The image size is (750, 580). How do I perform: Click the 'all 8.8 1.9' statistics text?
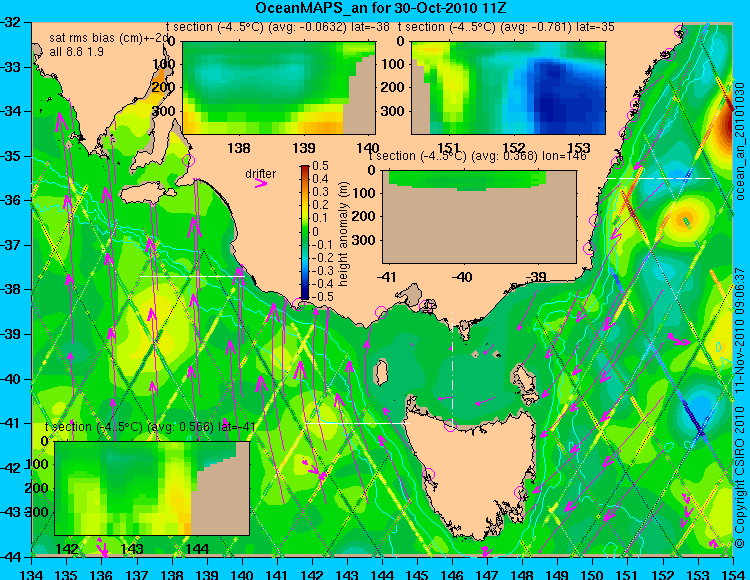click(77, 52)
